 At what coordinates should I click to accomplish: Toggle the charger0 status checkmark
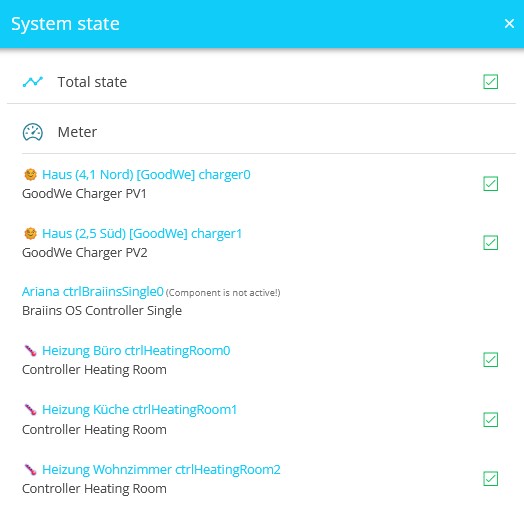(x=491, y=183)
